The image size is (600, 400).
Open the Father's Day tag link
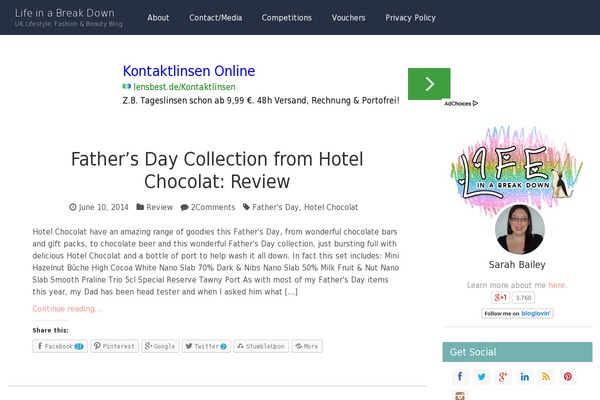276,207
